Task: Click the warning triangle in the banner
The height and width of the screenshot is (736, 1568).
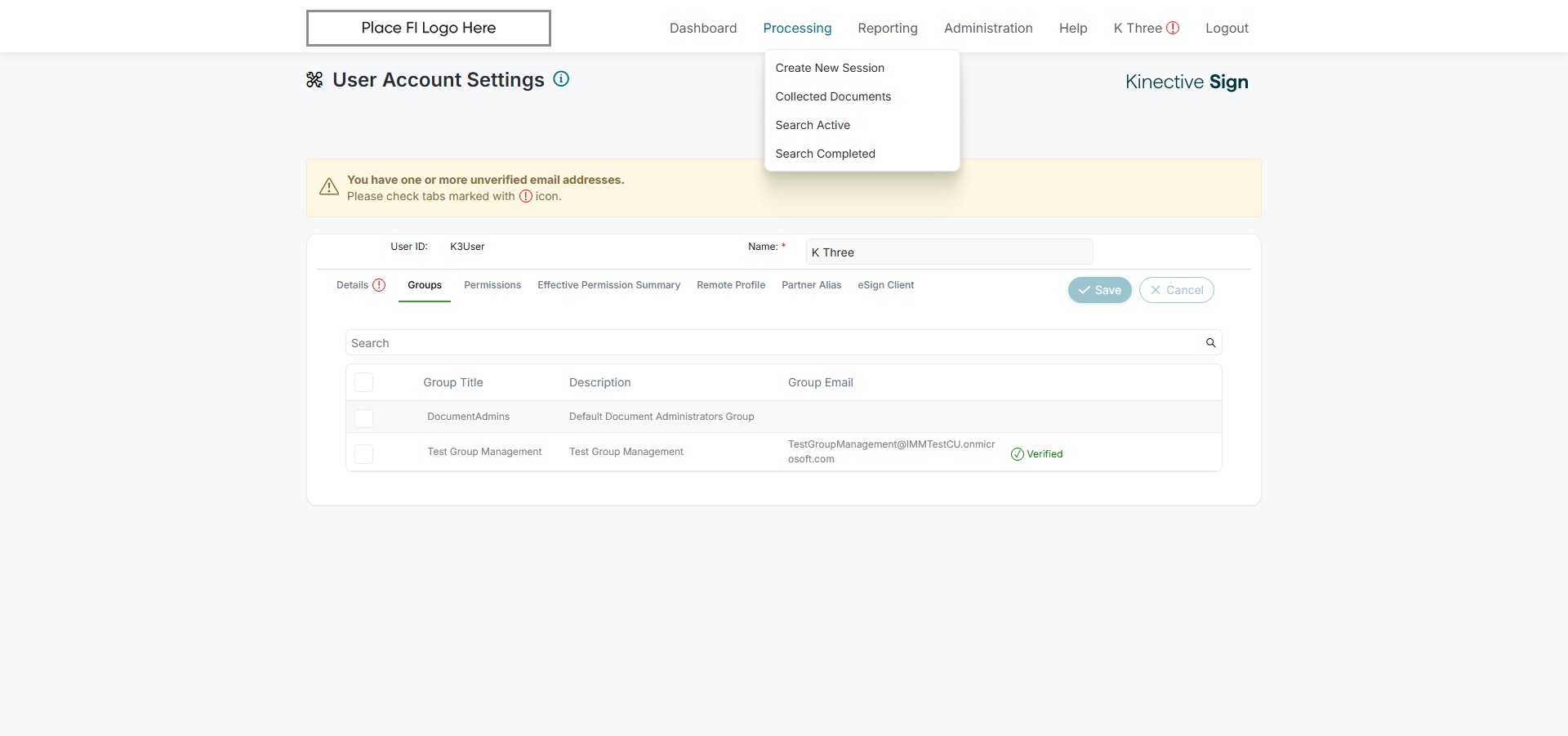Action: 329,187
